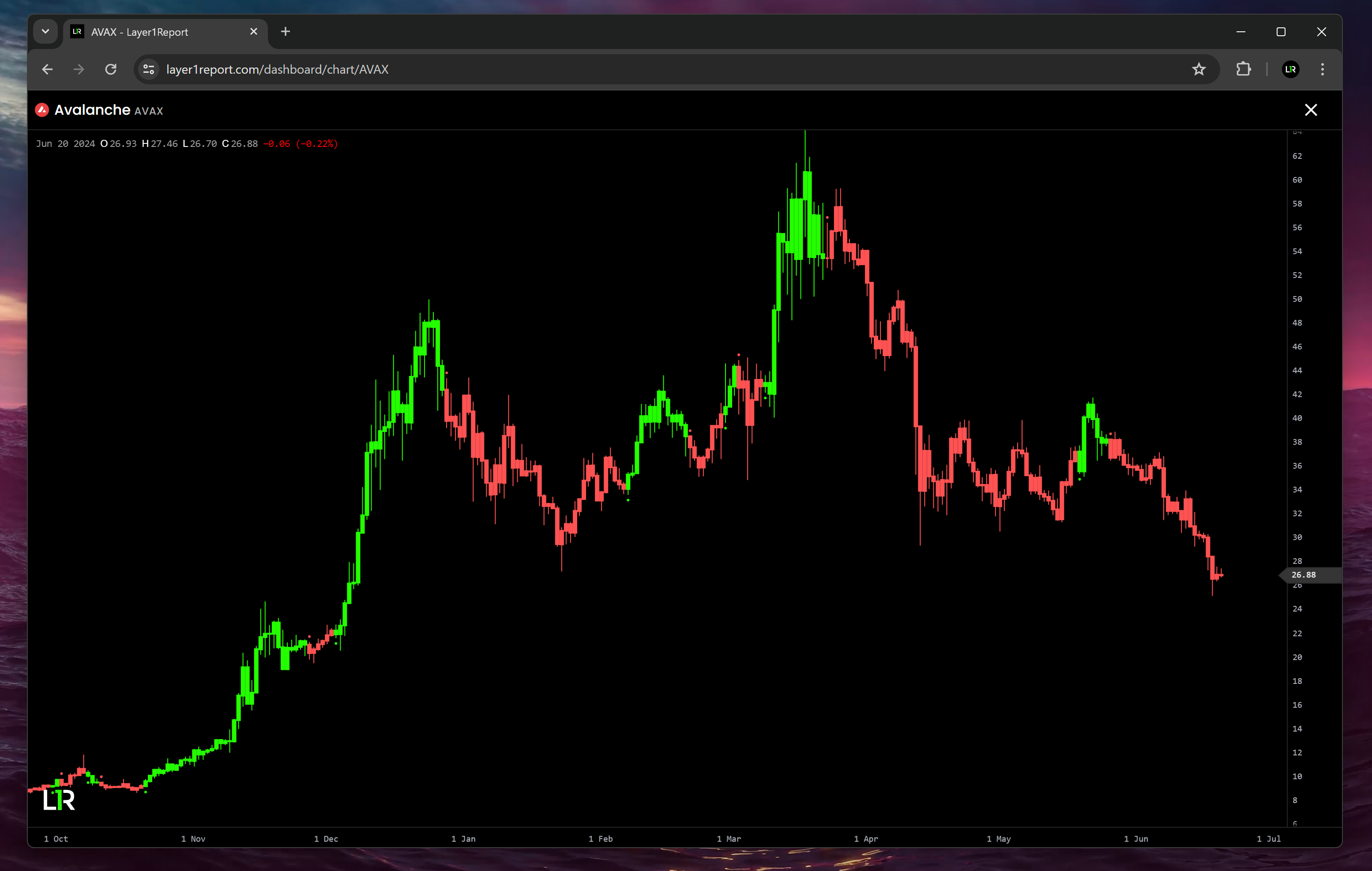Click the 1 Mar date on the time axis

pyautogui.click(x=729, y=838)
